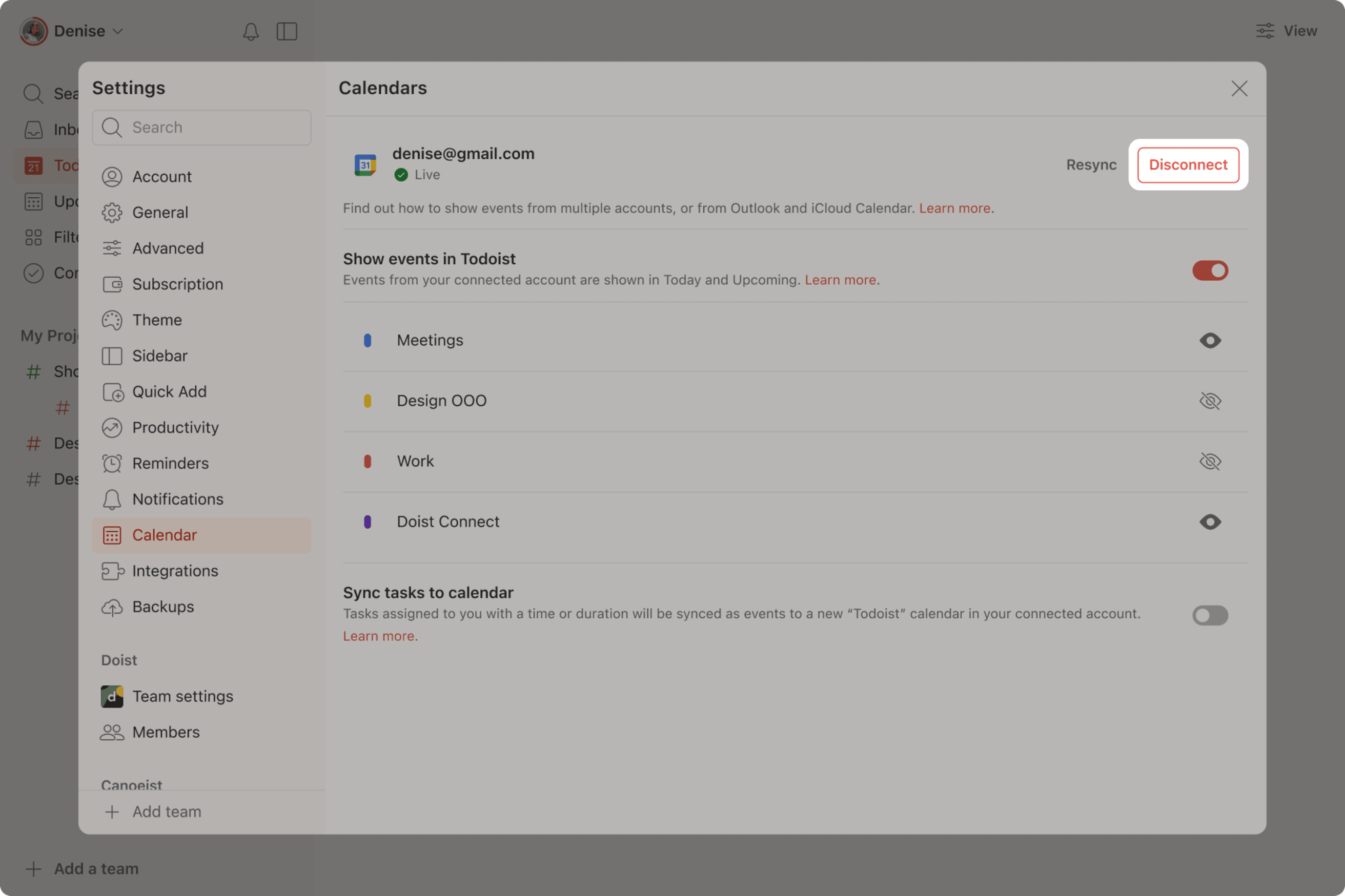The width and height of the screenshot is (1345, 896).
Task: Disable Show events in Todoist
Action: click(x=1210, y=271)
